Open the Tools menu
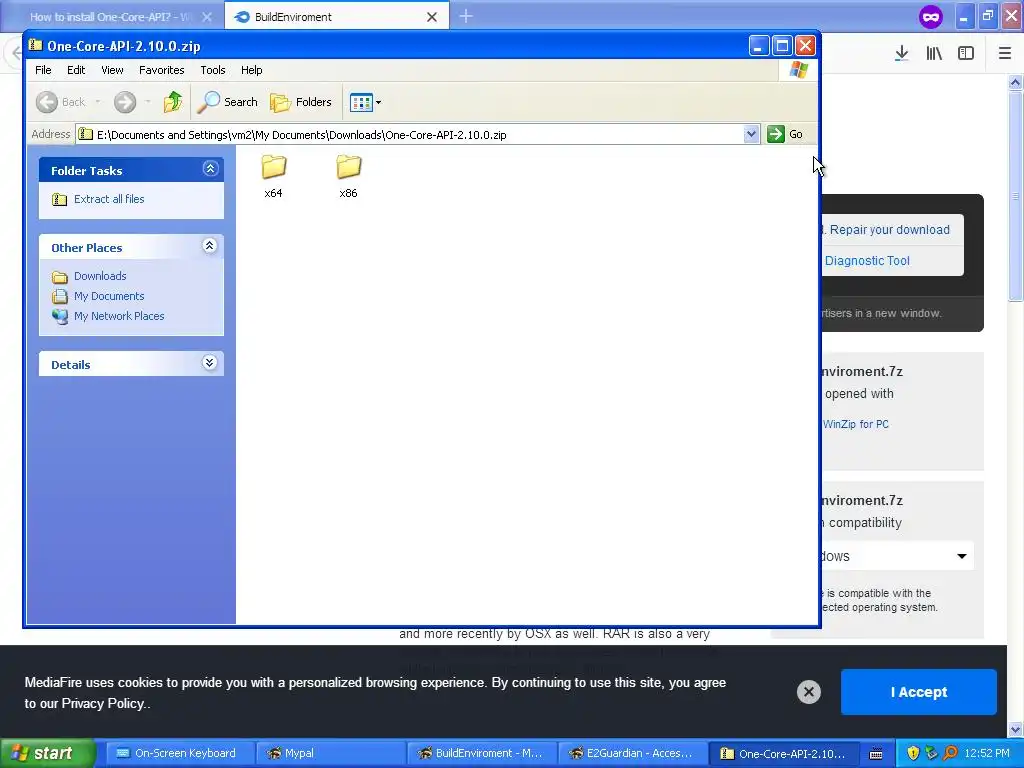Image resolution: width=1024 pixels, height=768 pixels. click(x=213, y=70)
